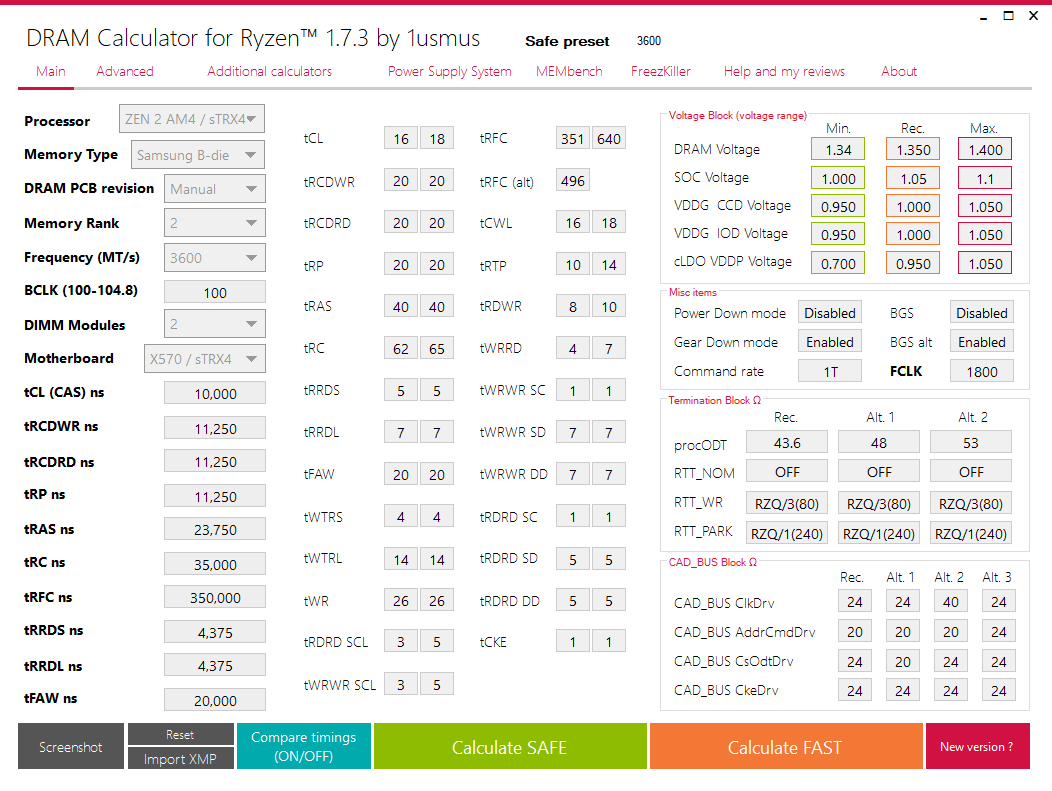The image size is (1052, 791).
Task: Click the BCLK input field
Action: click(215, 293)
